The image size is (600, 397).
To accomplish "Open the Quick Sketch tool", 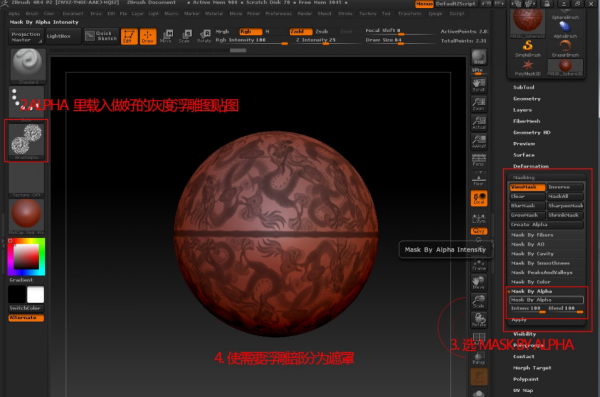I will click(101, 36).
